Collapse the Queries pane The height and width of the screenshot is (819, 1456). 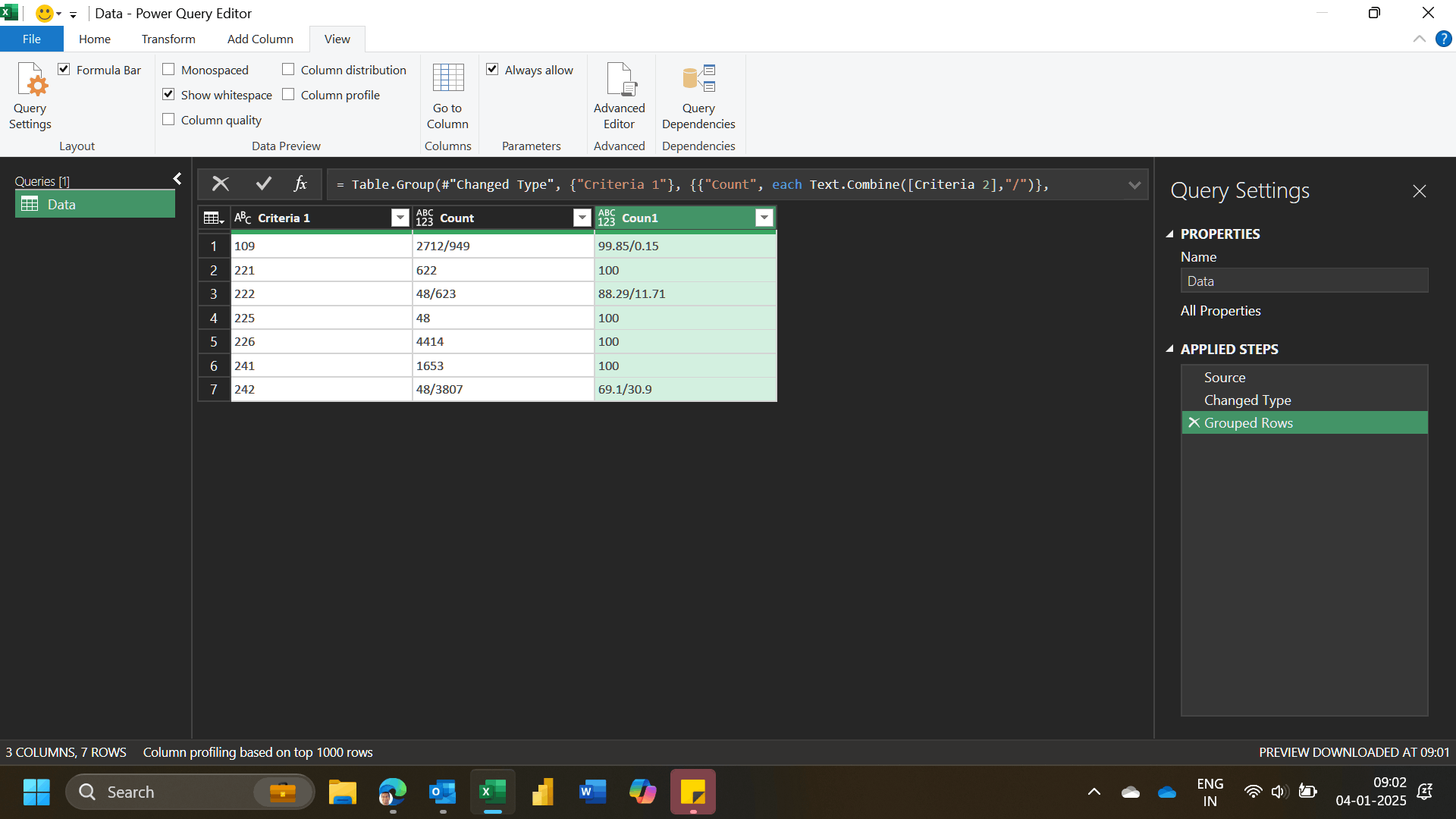tap(177, 179)
